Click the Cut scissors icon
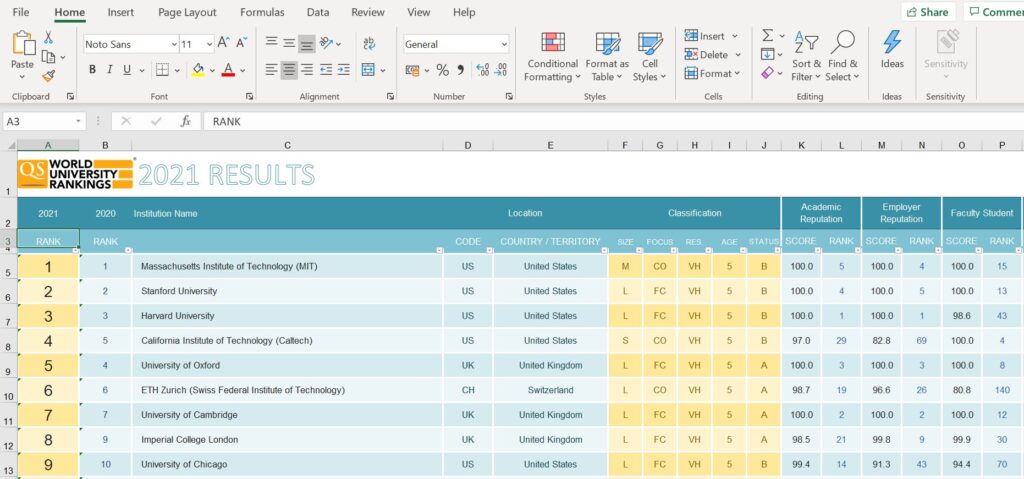Image resolution: width=1024 pixels, height=479 pixels. tap(48, 38)
